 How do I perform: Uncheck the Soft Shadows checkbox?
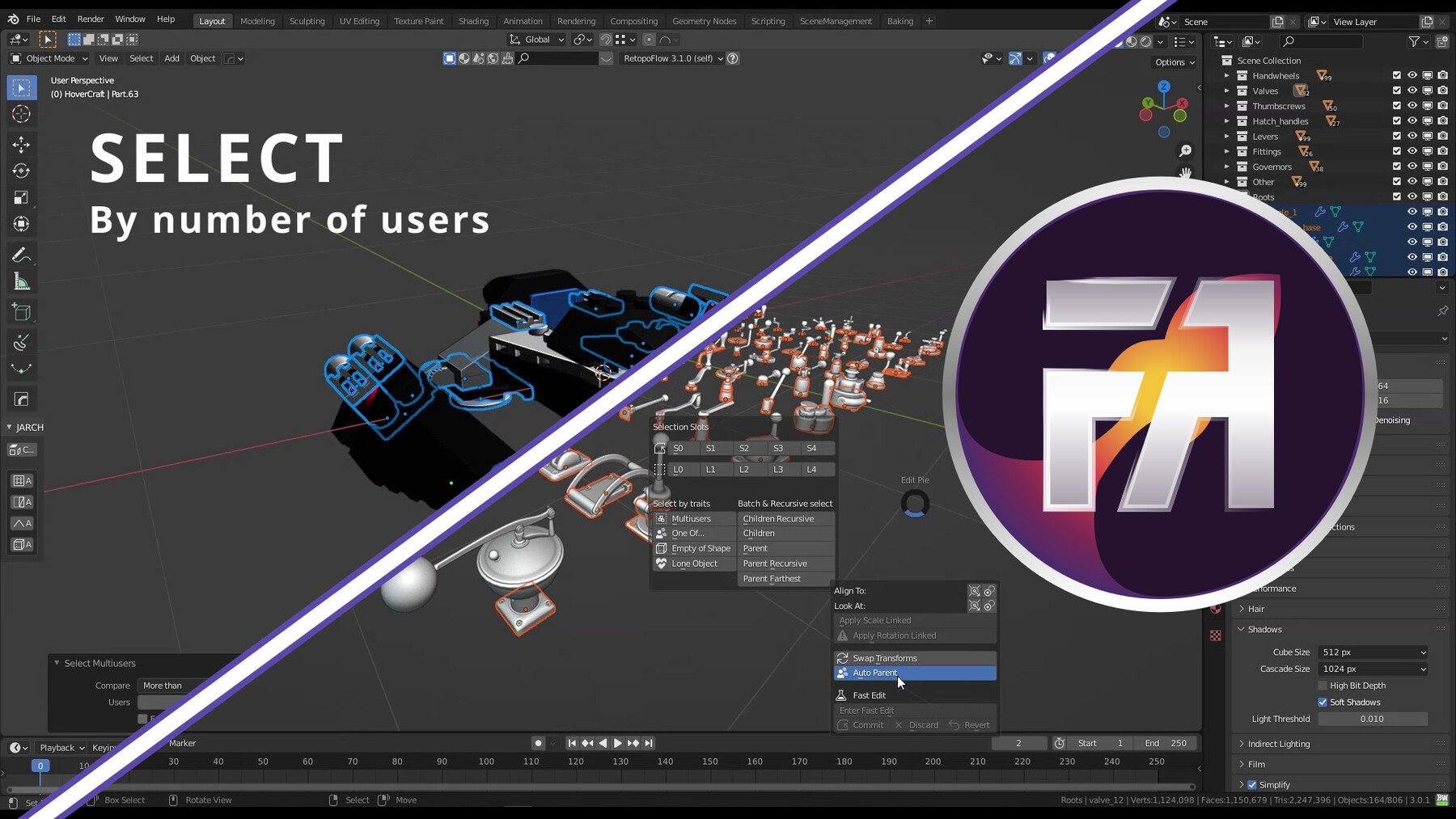point(1323,702)
